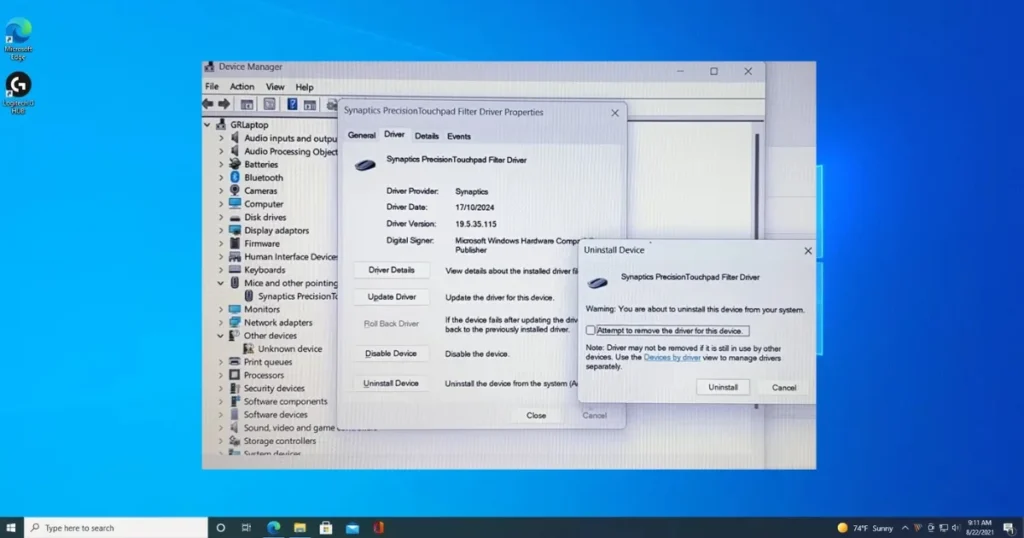
Task: Open the Help menu in Device Manager
Action: (x=304, y=87)
